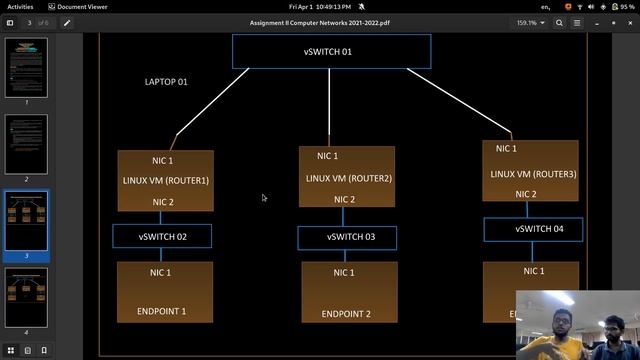Click the ENDPOINT 2 label
This screenshot has height=360, width=640.
coord(346,314)
